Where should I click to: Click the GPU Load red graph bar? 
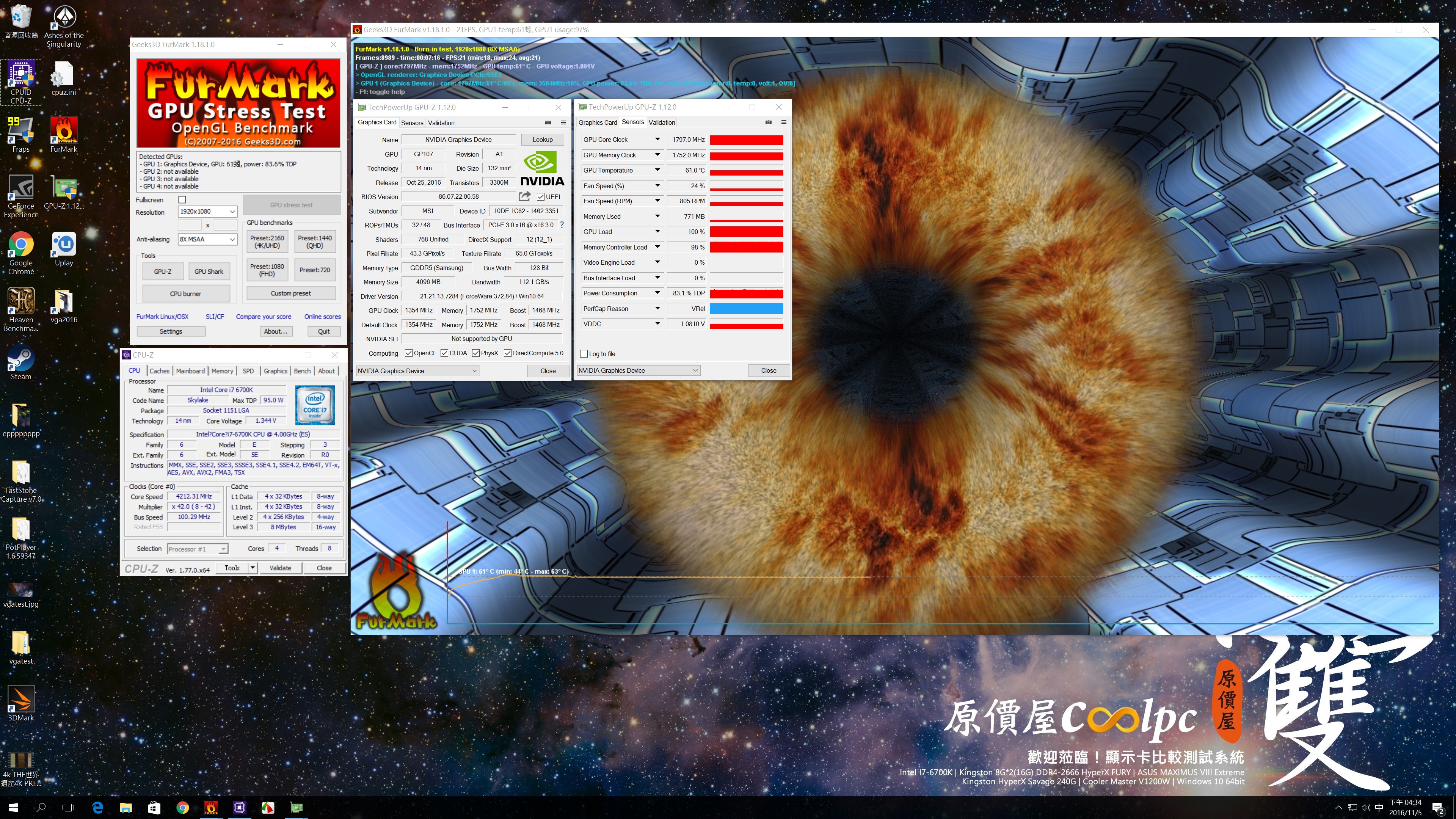[747, 232]
